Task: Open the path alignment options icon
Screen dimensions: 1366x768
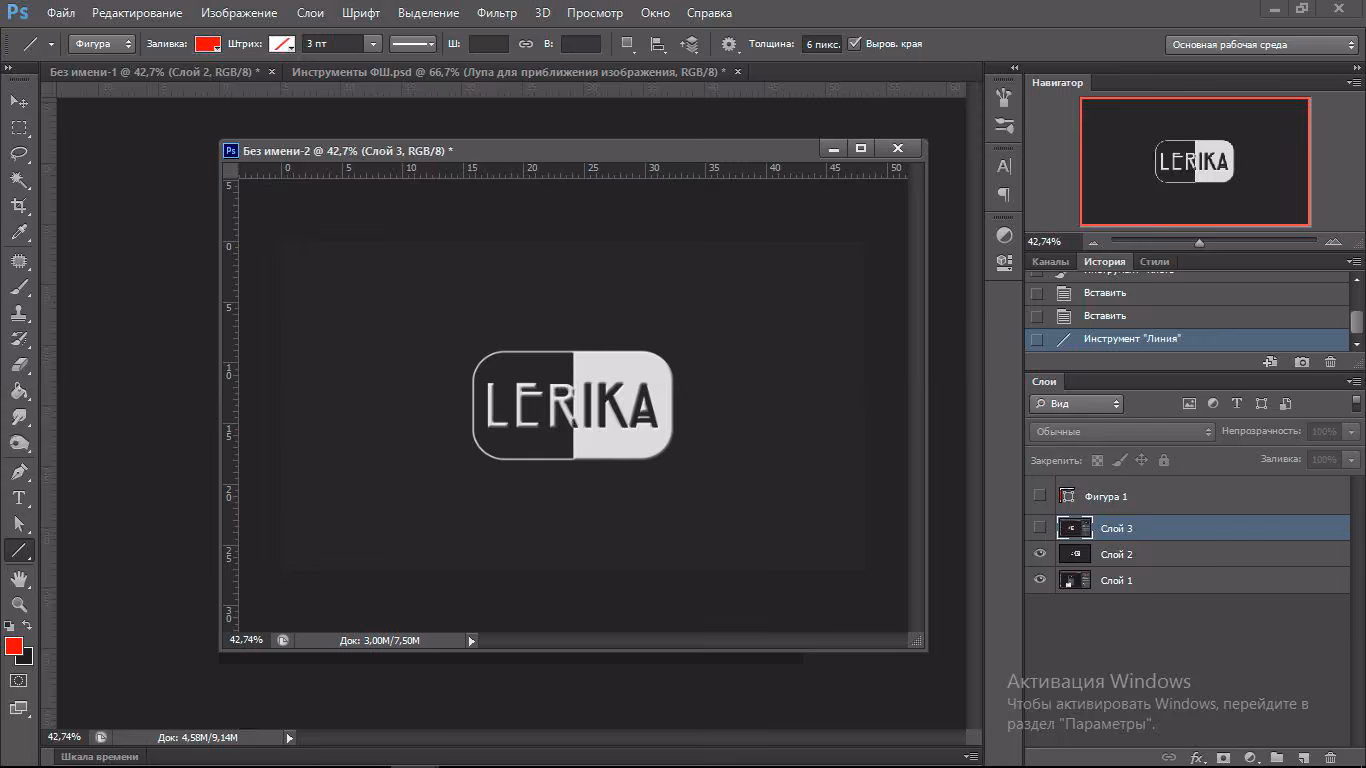Action: pos(658,44)
